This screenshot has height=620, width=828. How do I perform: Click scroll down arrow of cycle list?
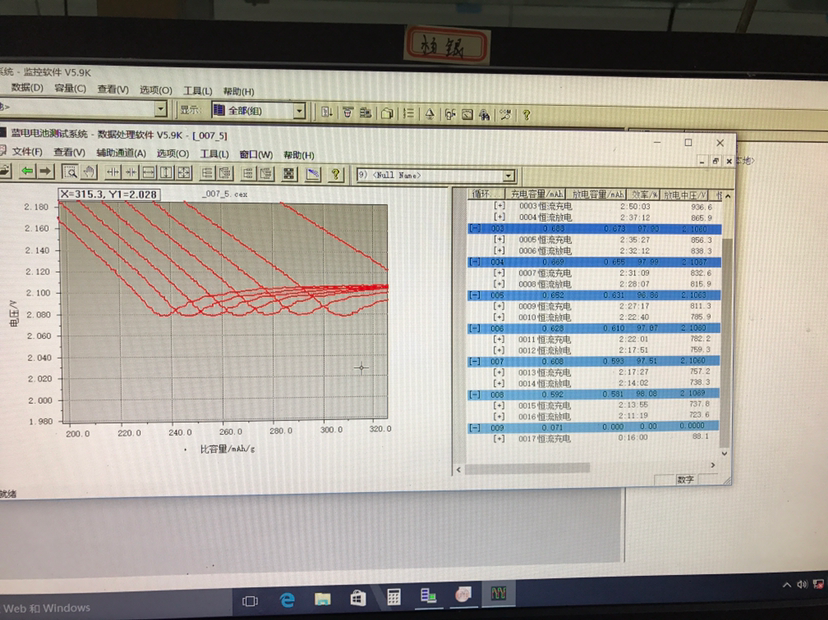pos(724,453)
